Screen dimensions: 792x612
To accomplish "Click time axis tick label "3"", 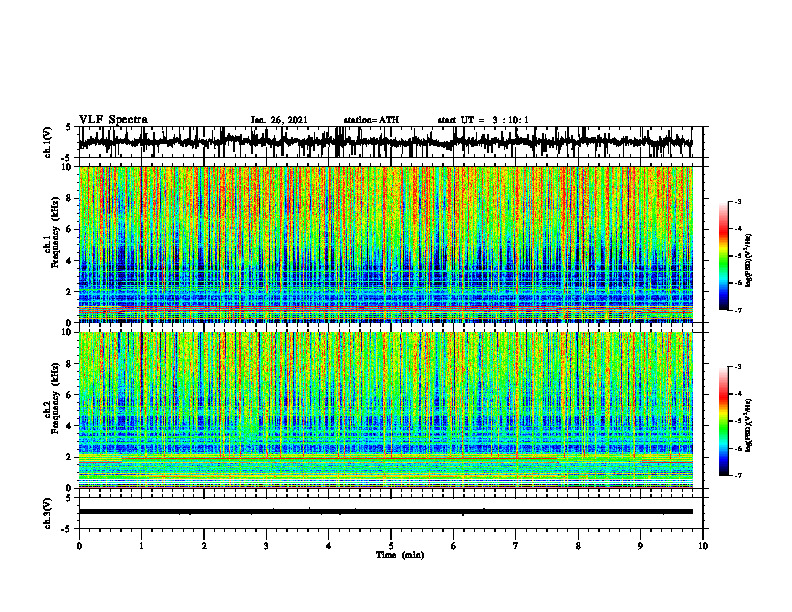I will coord(266,546).
